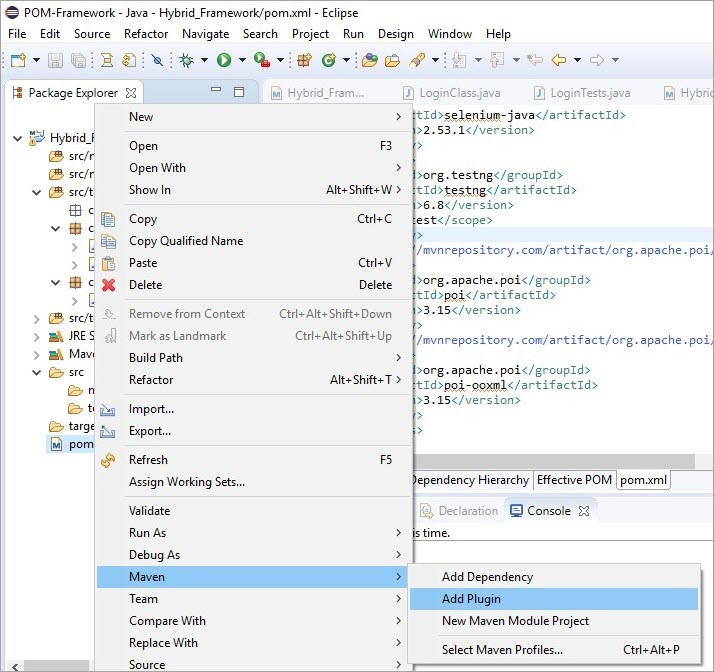Close the Package Explorer tab

pos(131,93)
